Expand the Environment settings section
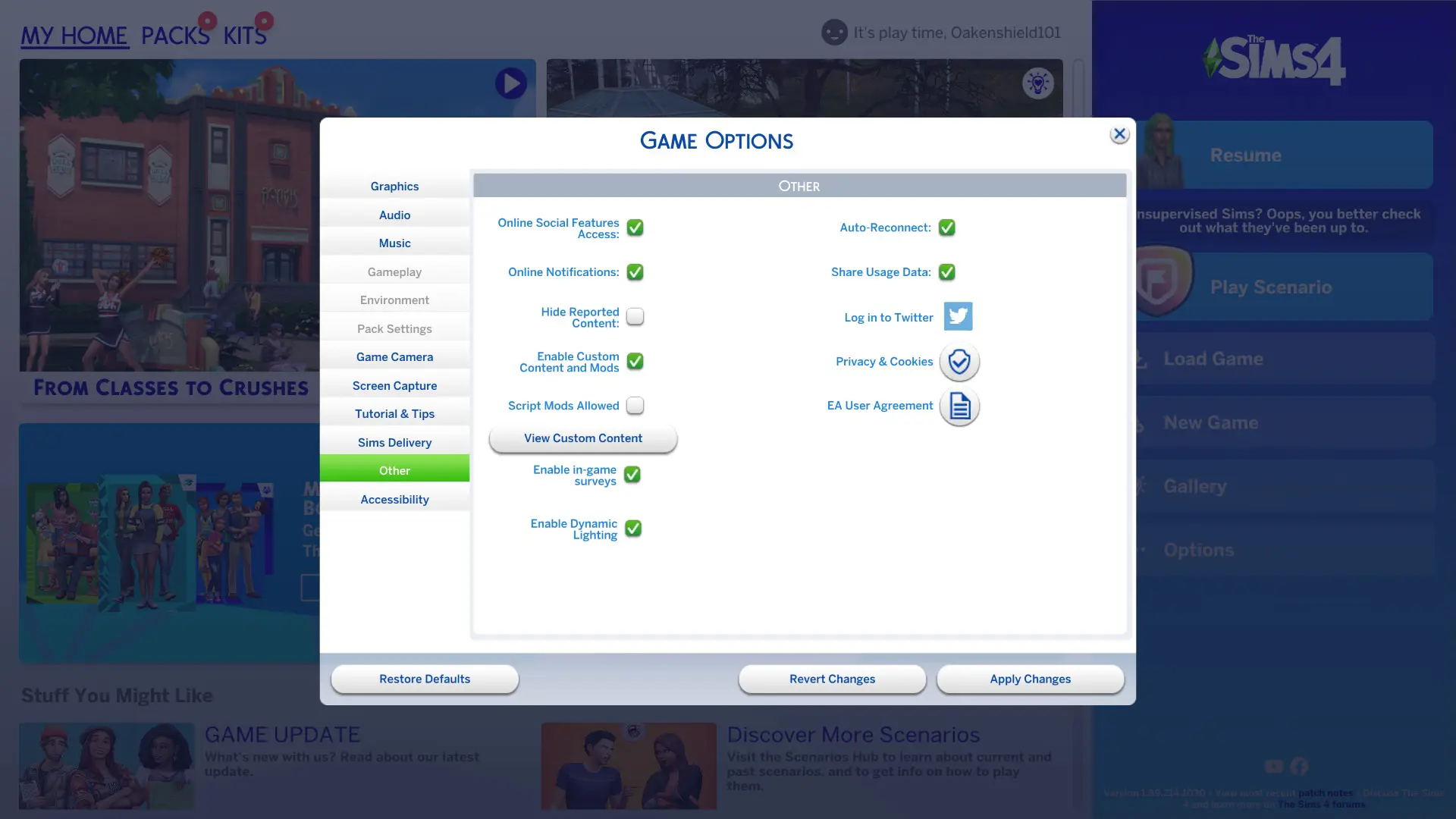Screen dimensions: 1456x819 [x=394, y=300]
